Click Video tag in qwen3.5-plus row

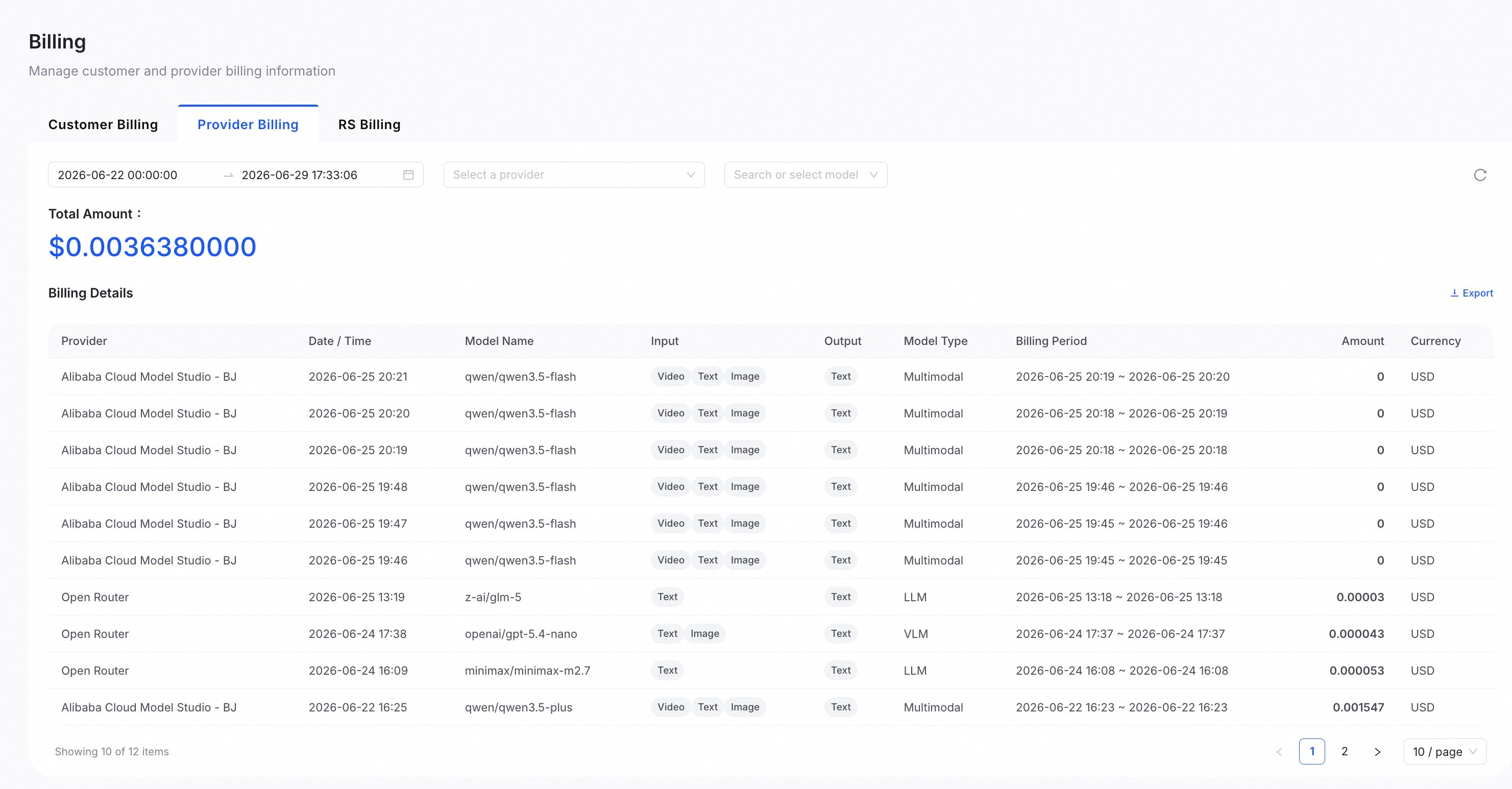[x=671, y=707]
